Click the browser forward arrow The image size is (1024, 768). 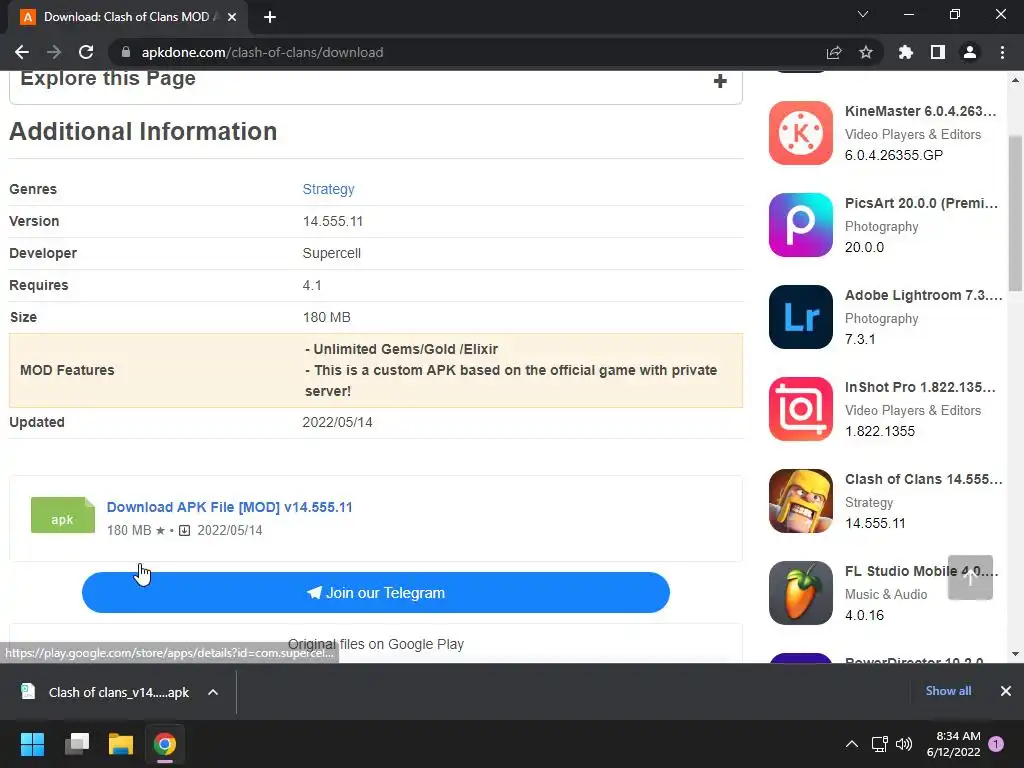(x=54, y=52)
